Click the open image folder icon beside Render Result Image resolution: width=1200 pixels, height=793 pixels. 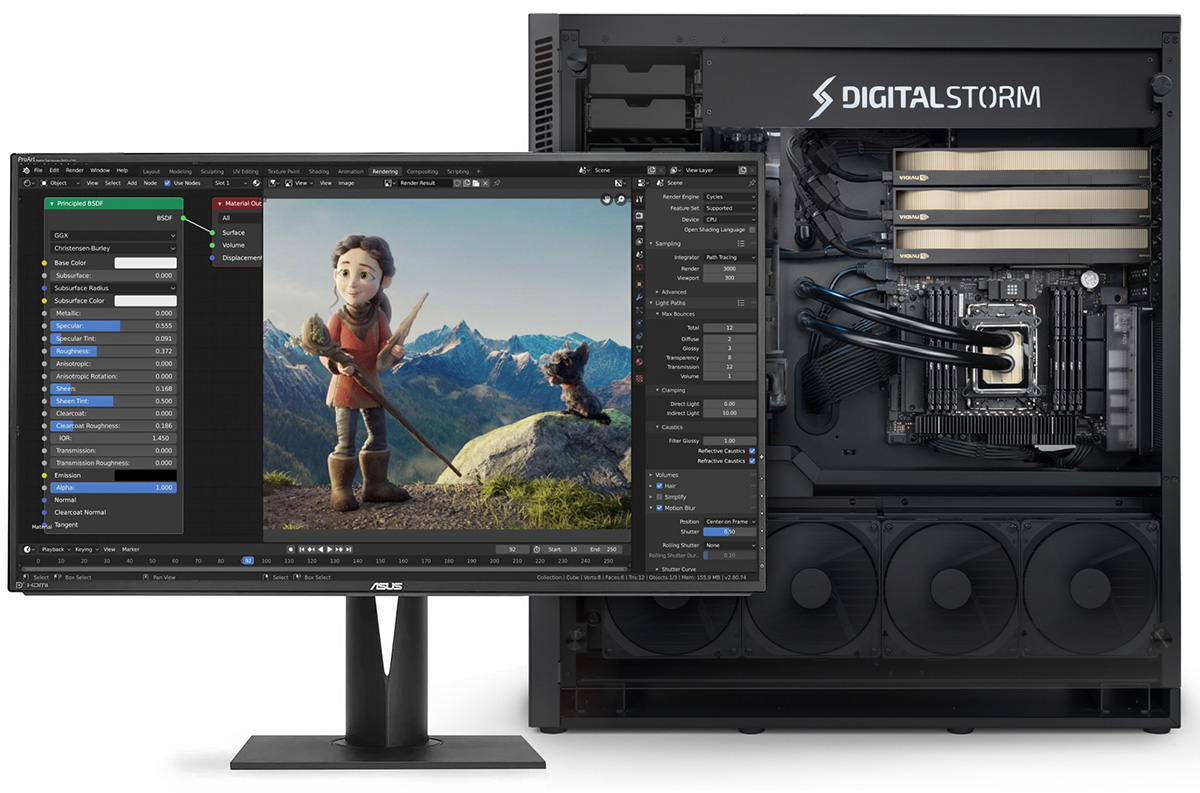[x=476, y=183]
